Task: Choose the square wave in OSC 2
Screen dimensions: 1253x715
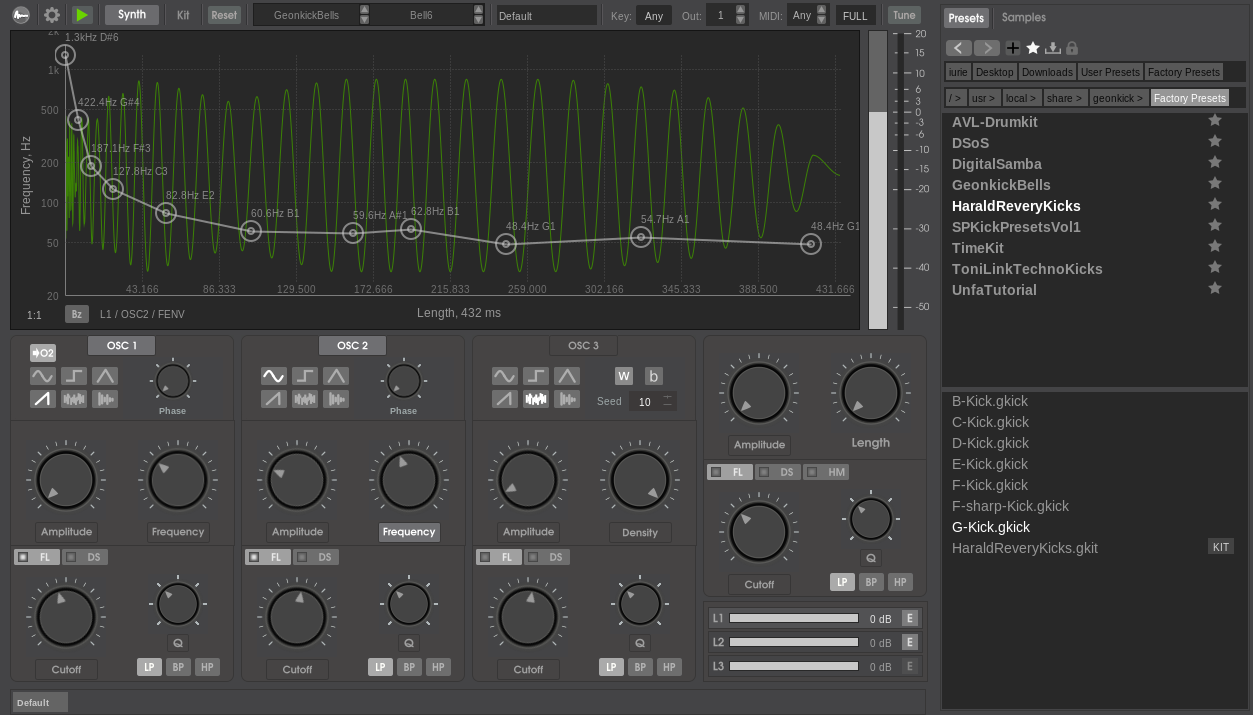Action: click(305, 376)
